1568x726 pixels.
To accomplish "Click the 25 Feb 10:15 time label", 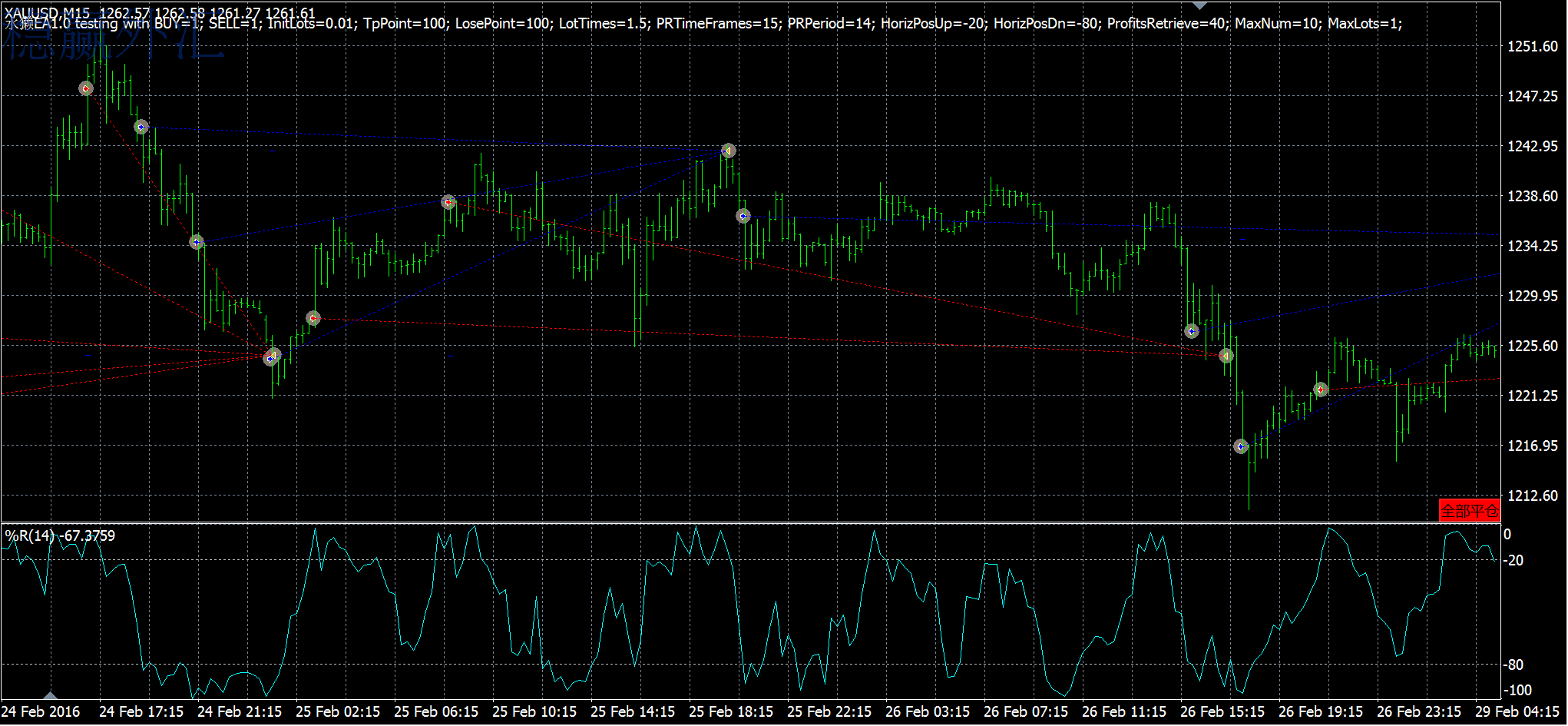I will (534, 711).
